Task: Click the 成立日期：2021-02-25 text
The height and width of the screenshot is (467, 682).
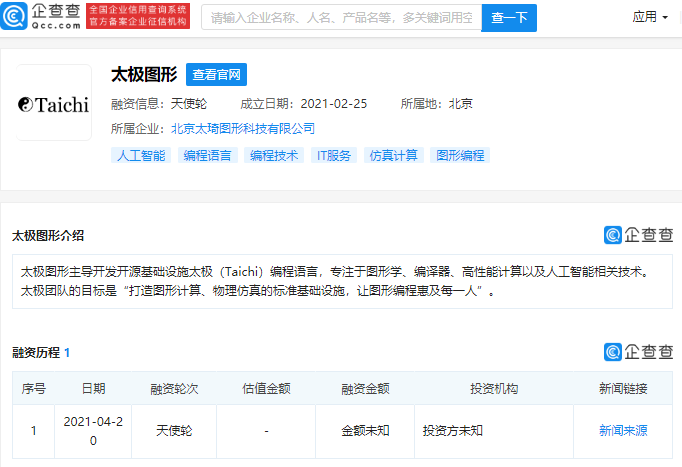Action: point(304,104)
